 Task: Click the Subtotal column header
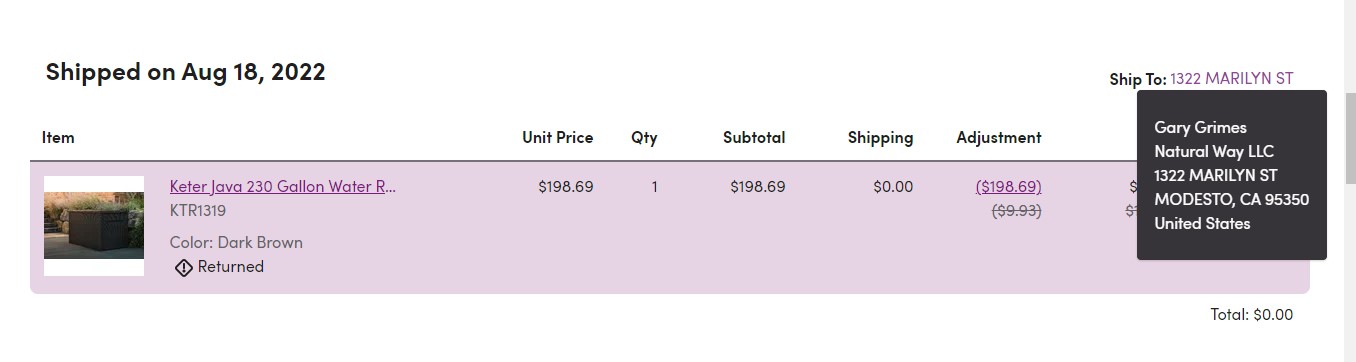754,137
